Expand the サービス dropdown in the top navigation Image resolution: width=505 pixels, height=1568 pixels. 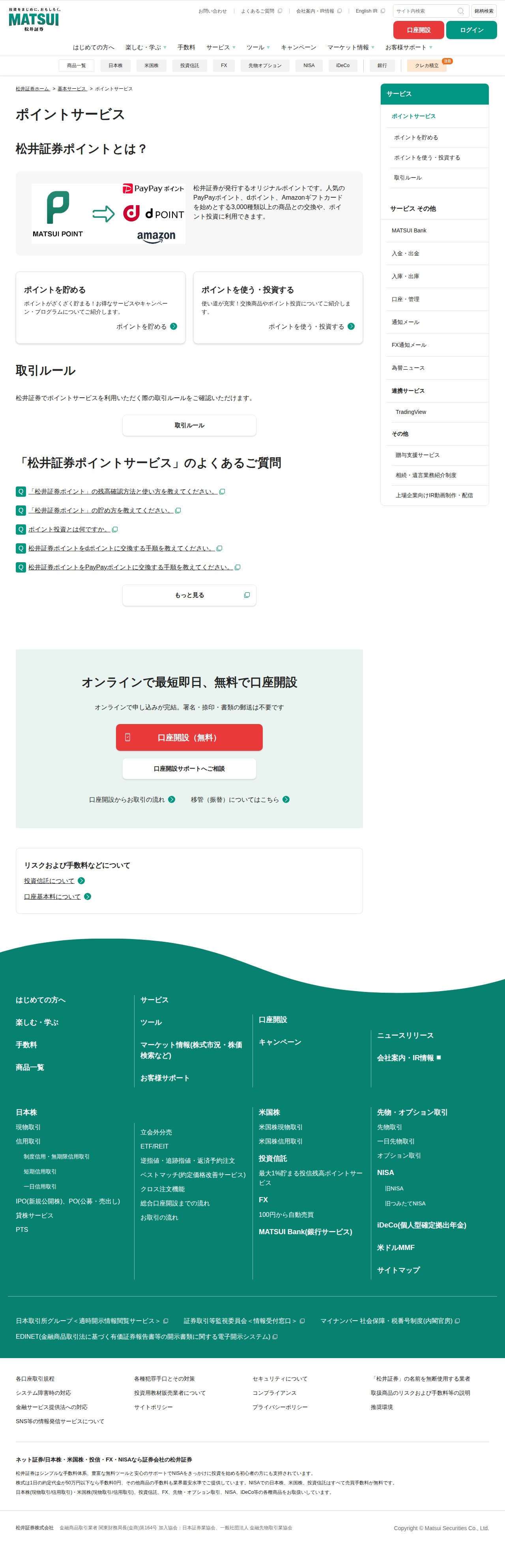pyautogui.click(x=221, y=47)
